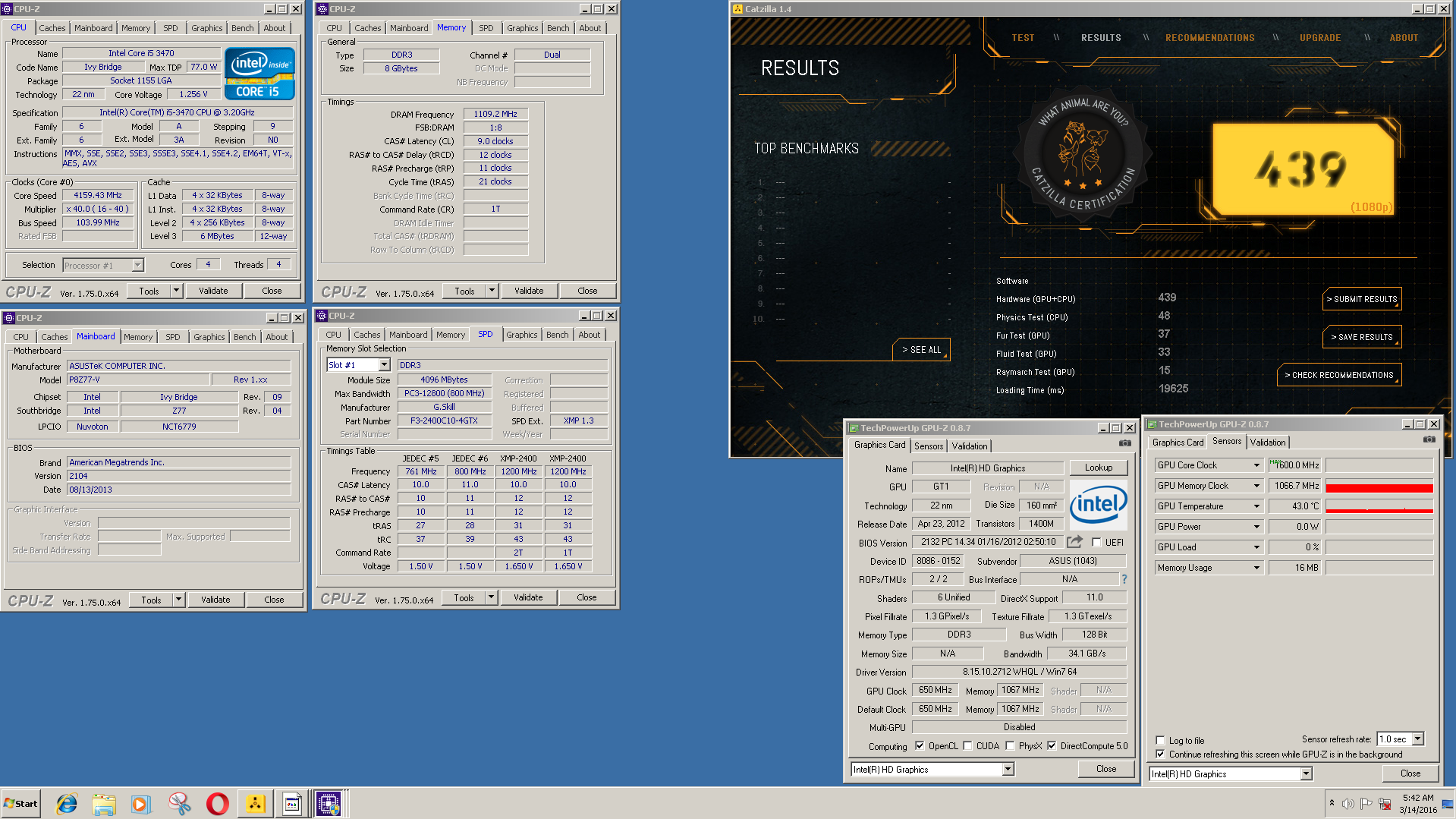Open the Start menu

20,804
